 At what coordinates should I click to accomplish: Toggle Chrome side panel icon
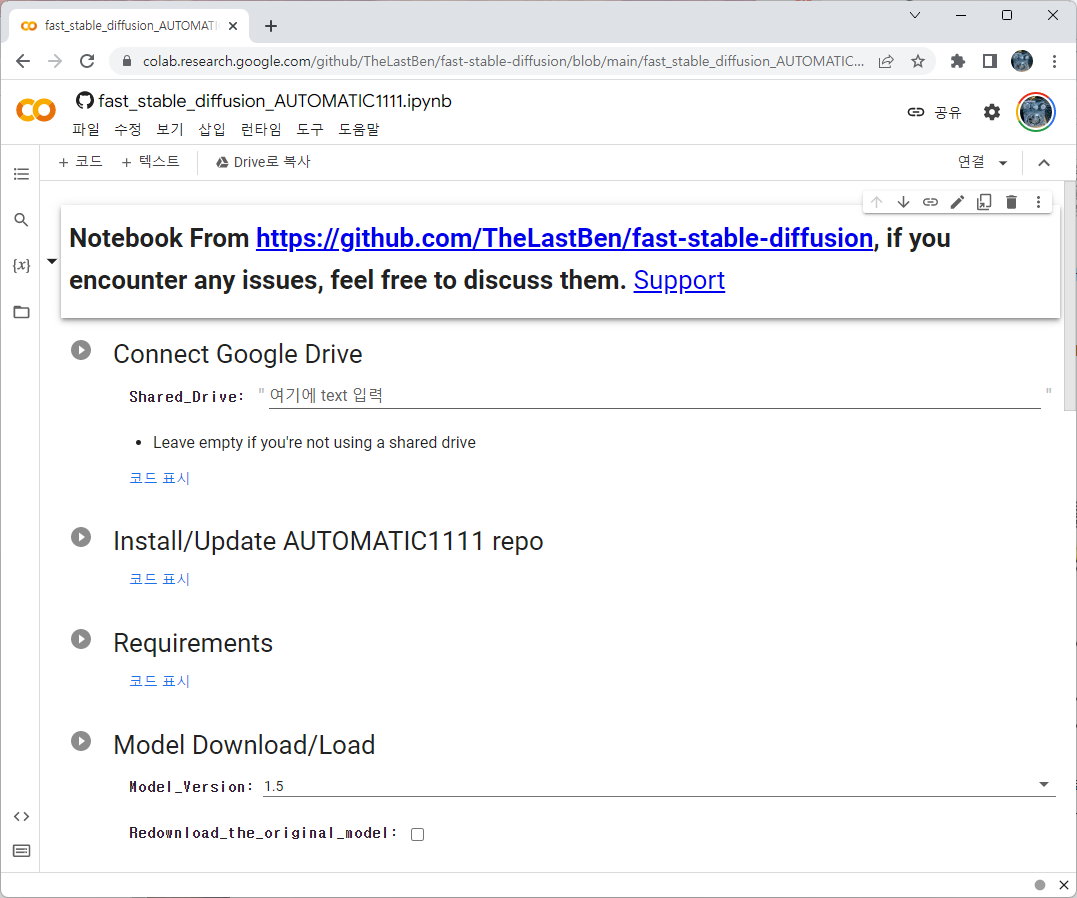(x=990, y=61)
